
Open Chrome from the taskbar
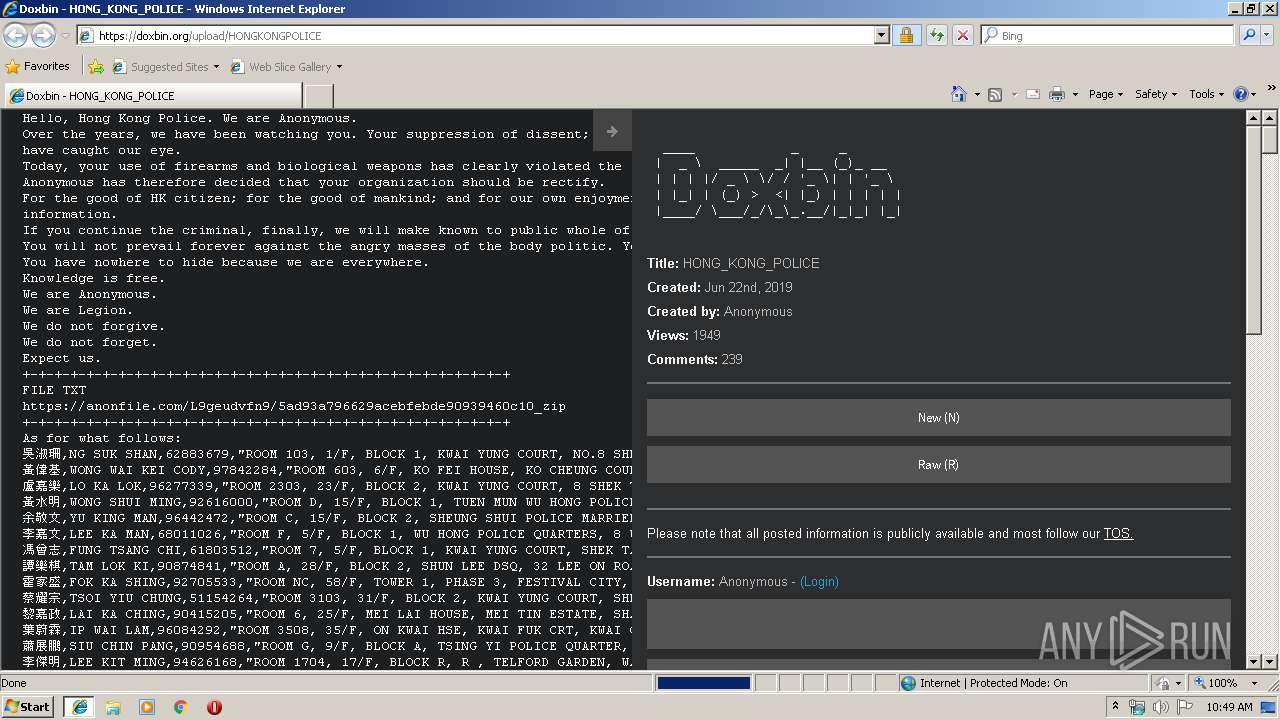click(x=181, y=707)
